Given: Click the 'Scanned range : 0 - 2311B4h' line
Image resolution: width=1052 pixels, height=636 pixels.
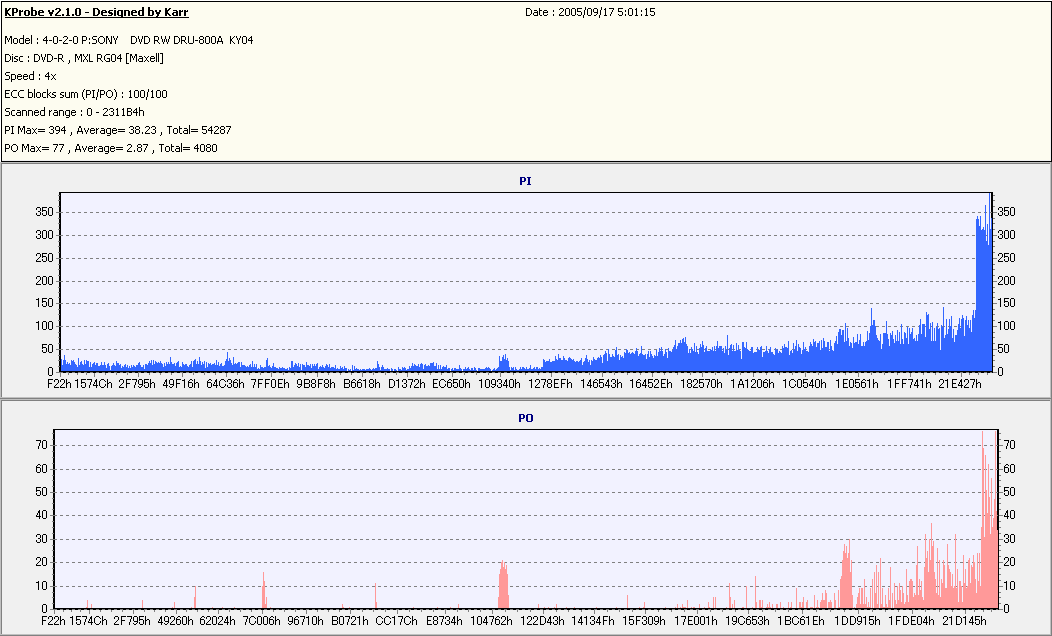Looking at the screenshot, I should tap(74, 112).
